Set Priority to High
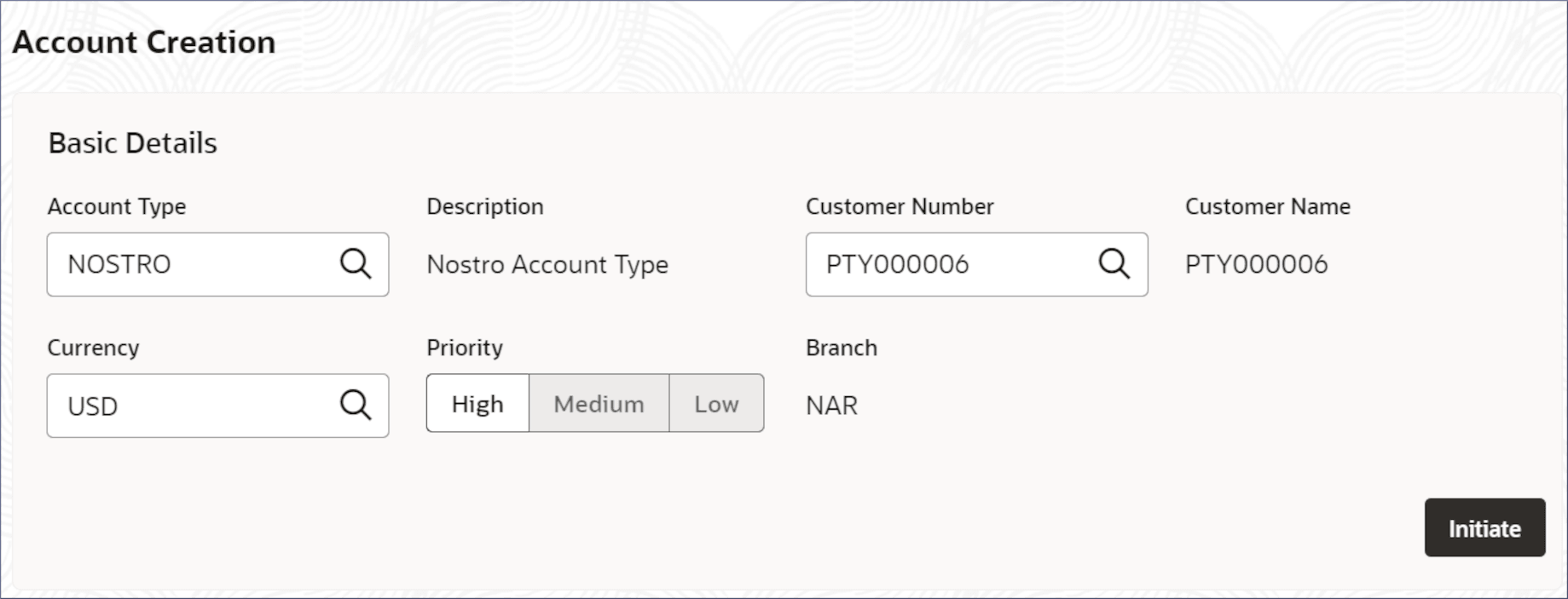 (477, 404)
